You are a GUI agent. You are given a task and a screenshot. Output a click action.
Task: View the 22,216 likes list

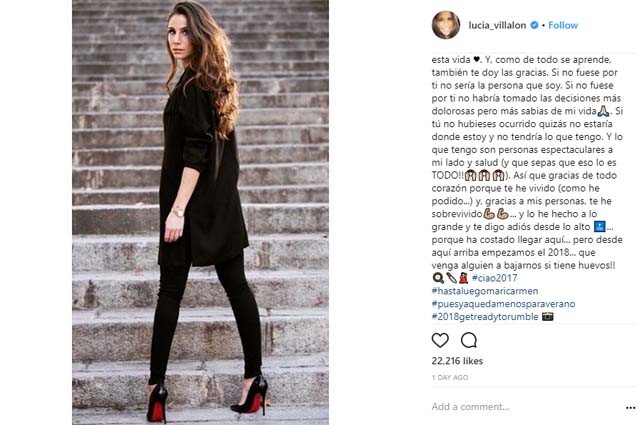pos(457,361)
